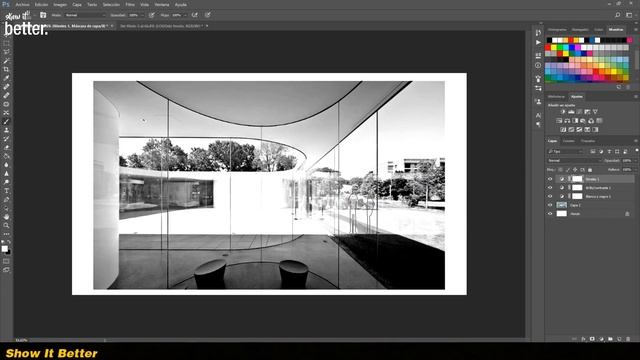This screenshot has height=360, width=640.
Task: Add a Color Balance adjustment from Ajustes
Action: 567,121
